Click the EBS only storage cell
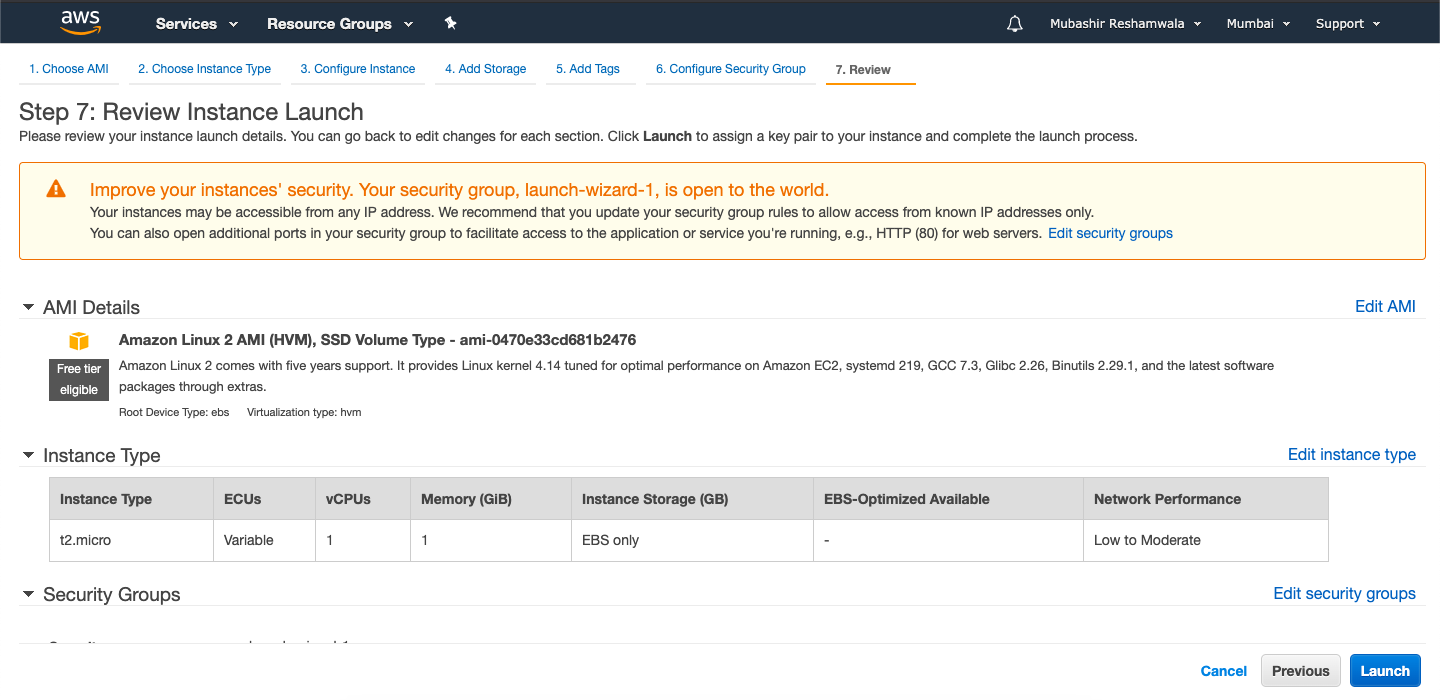This screenshot has width=1440, height=700. click(x=691, y=540)
